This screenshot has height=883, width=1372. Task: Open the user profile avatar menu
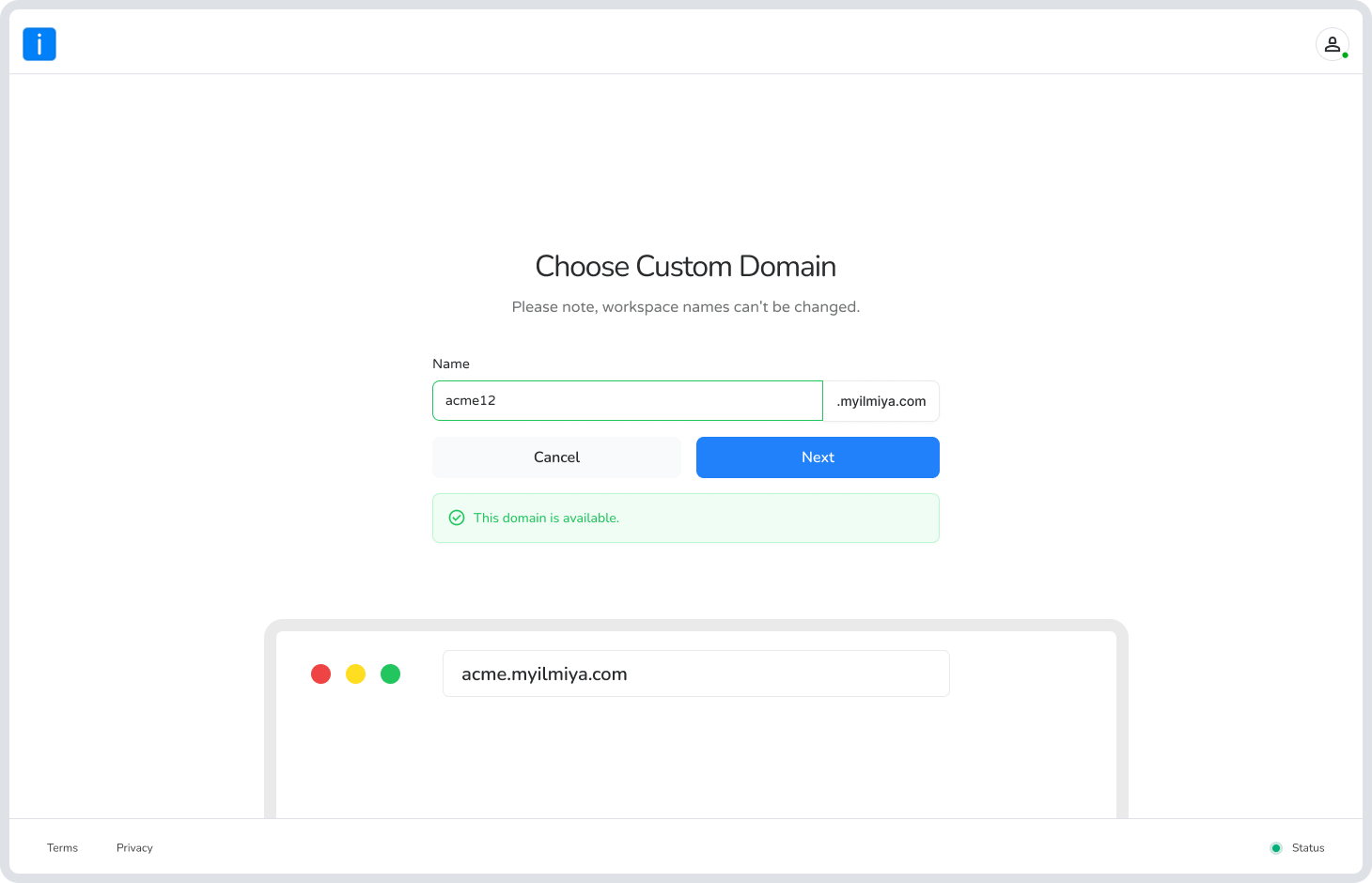(x=1332, y=44)
